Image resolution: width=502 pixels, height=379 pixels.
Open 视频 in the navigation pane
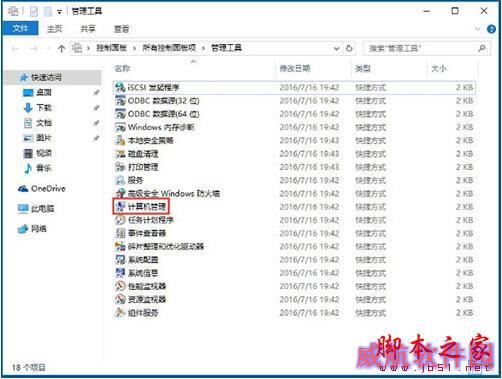tap(43, 153)
